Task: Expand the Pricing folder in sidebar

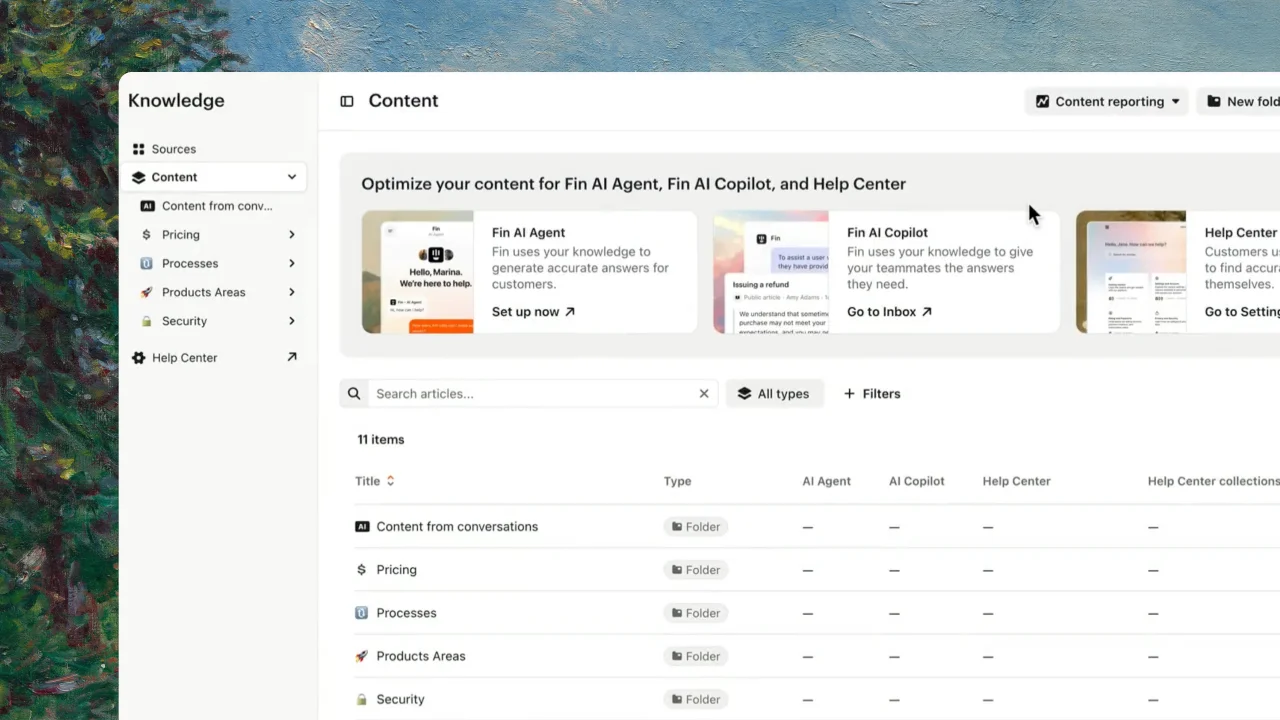Action: [292, 235]
